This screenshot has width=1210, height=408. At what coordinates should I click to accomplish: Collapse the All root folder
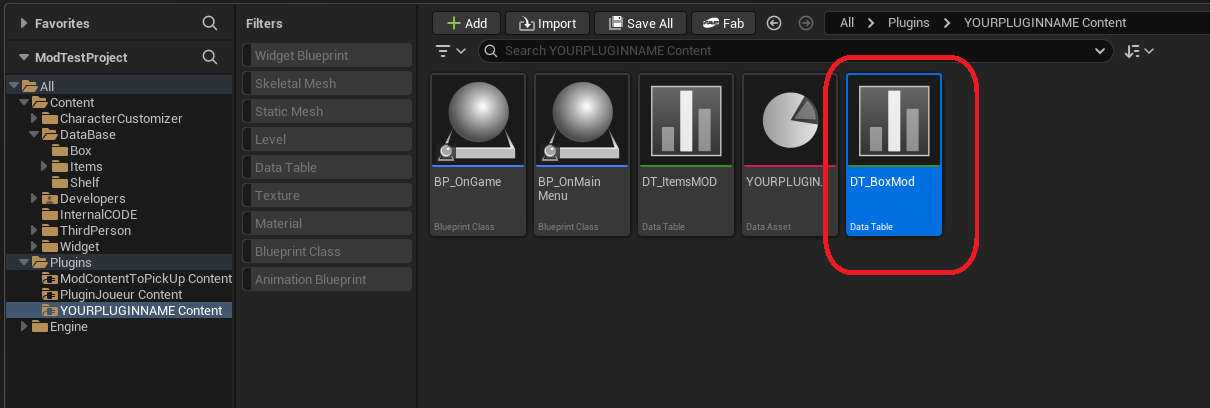tap(13, 87)
